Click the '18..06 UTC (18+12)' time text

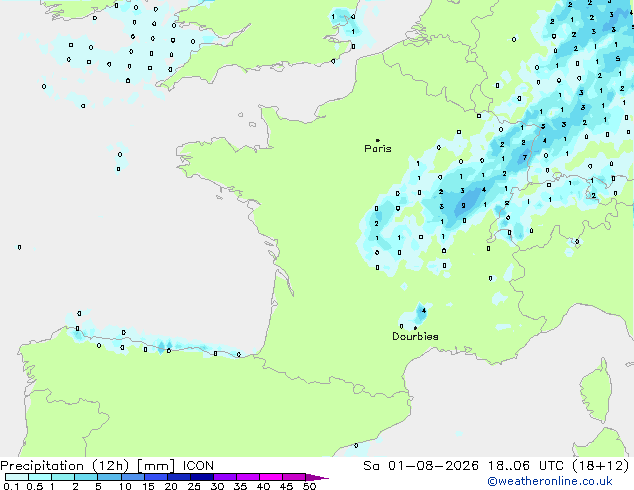(x=558, y=466)
